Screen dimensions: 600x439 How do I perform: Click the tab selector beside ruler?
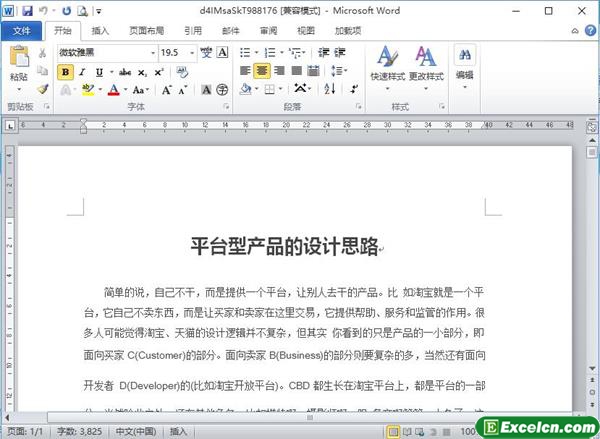[10, 125]
